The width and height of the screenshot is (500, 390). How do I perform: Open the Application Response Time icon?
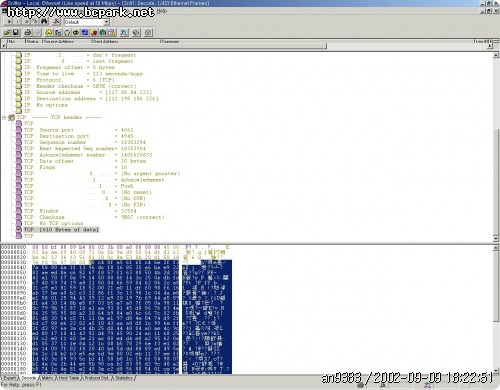76,32
